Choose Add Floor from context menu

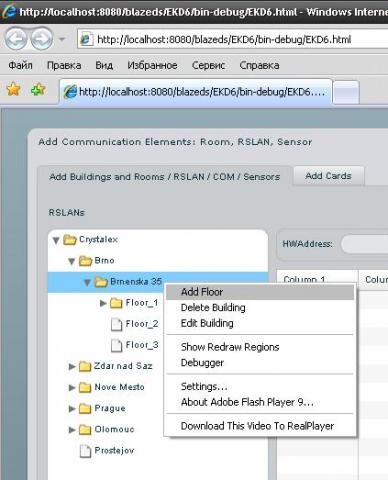point(260,292)
